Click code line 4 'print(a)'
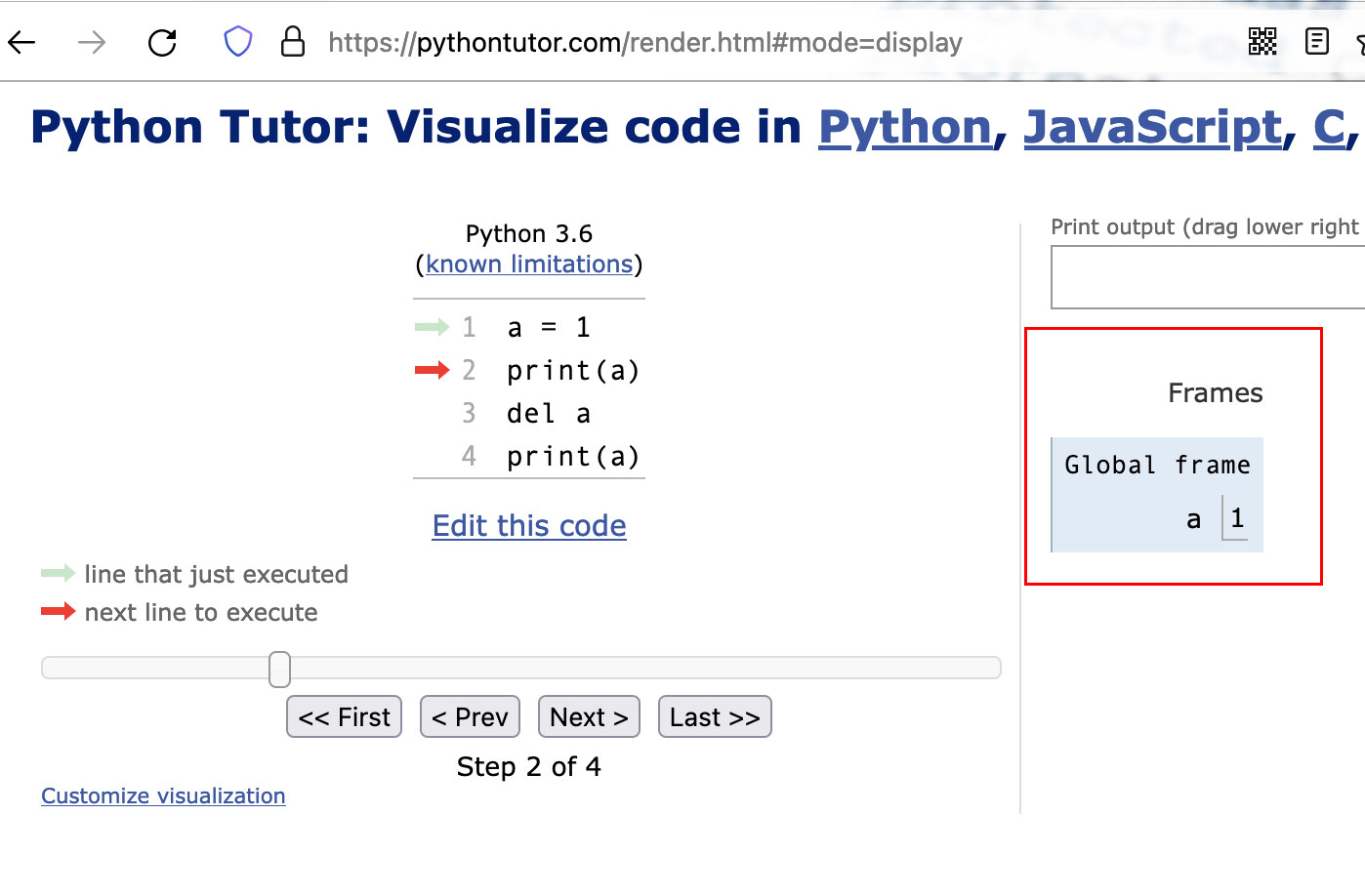The image size is (1365, 896). (x=573, y=457)
